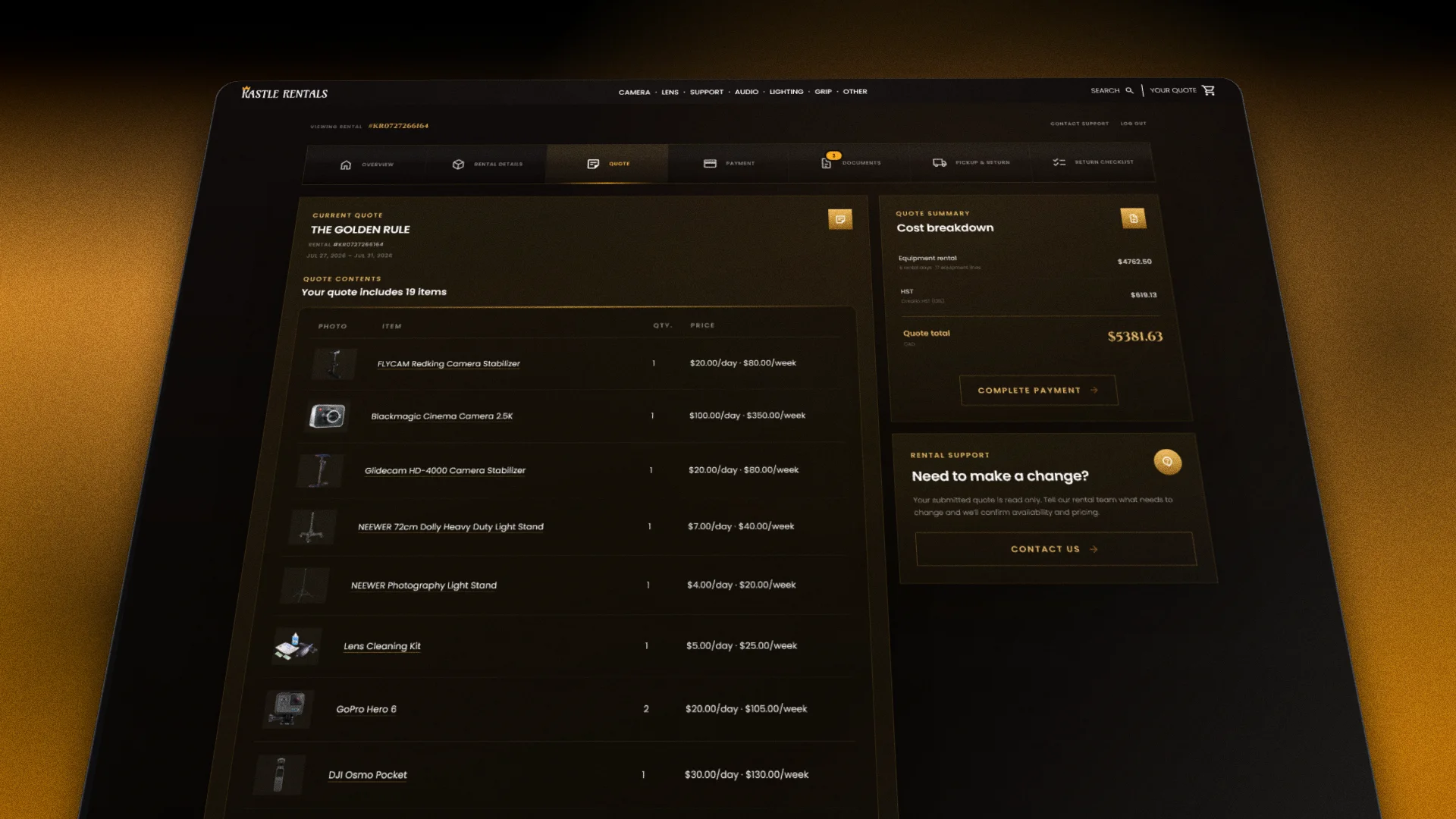Open the Lens category menu
1456x819 pixels.
point(670,93)
